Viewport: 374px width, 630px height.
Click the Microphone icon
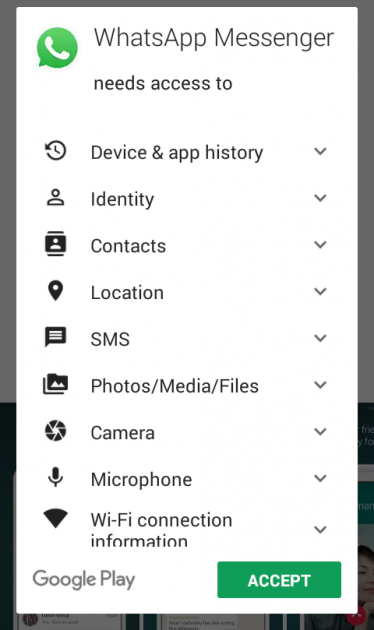point(55,477)
